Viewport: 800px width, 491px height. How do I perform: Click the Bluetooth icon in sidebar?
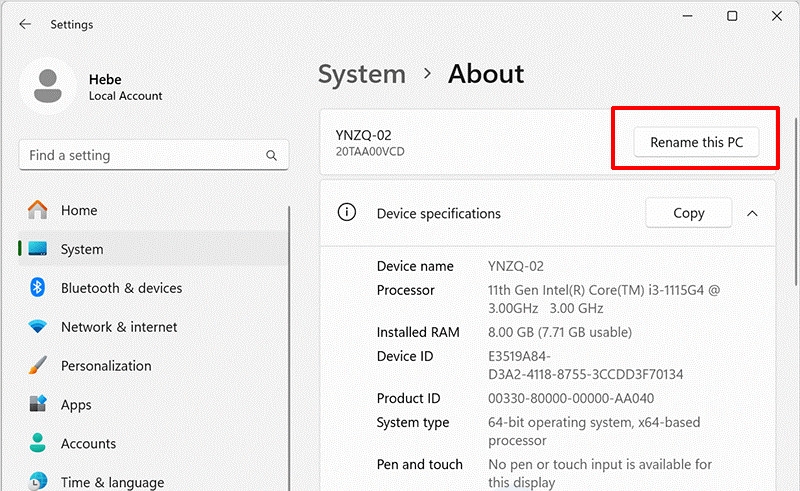tap(37, 287)
